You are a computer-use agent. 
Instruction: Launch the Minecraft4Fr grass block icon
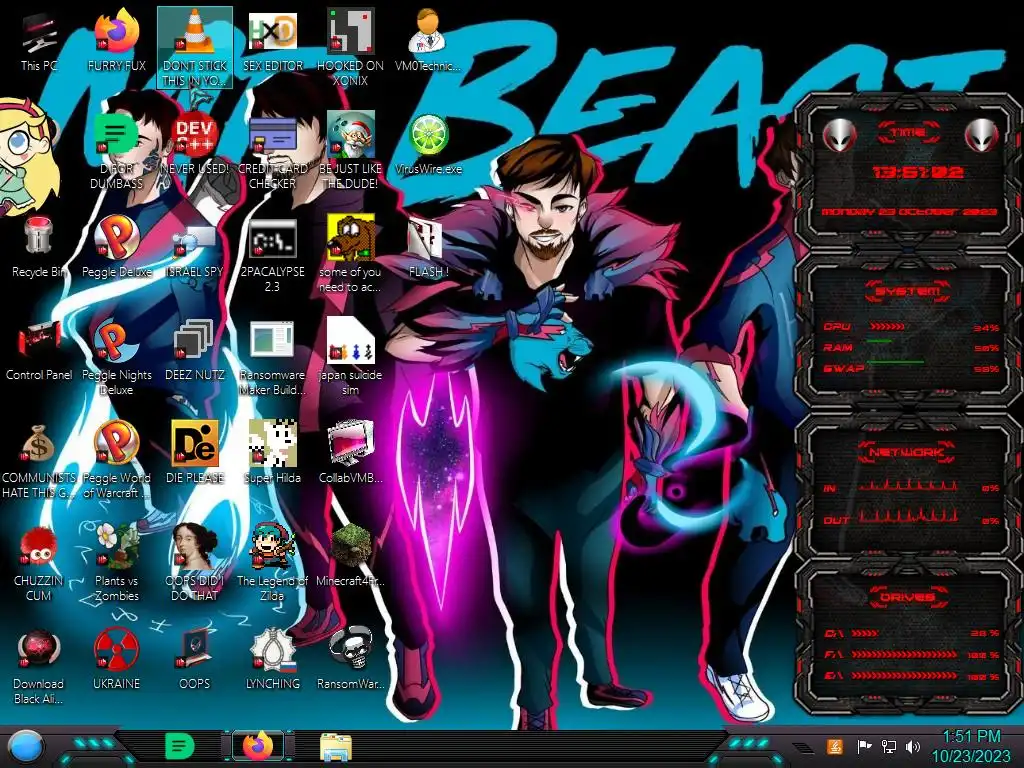point(350,556)
